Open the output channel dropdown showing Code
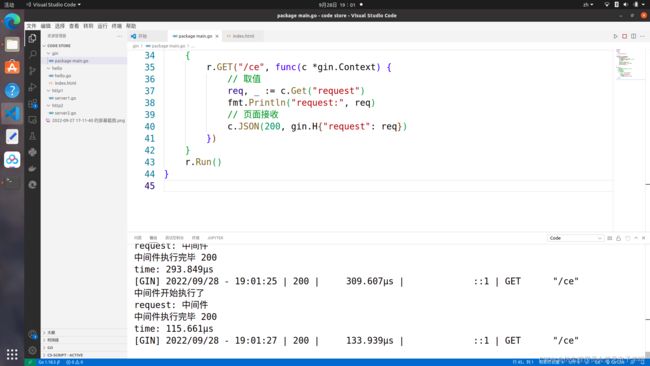650x366 pixels. coord(575,238)
